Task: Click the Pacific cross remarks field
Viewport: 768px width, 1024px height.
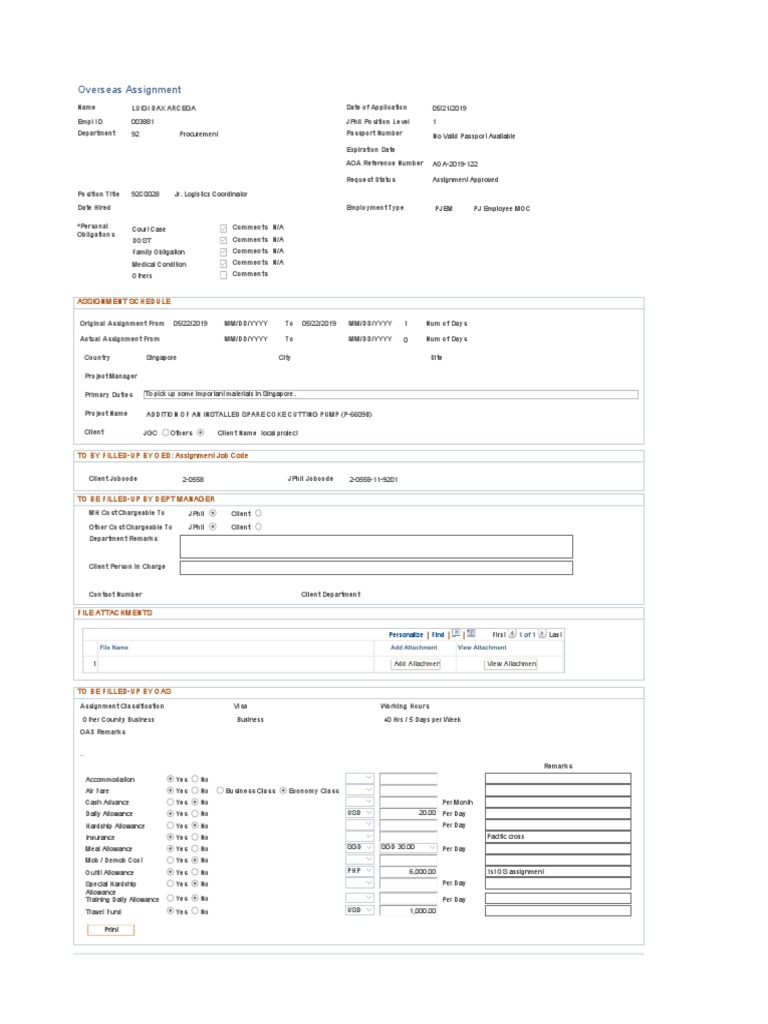Action: coord(558,837)
